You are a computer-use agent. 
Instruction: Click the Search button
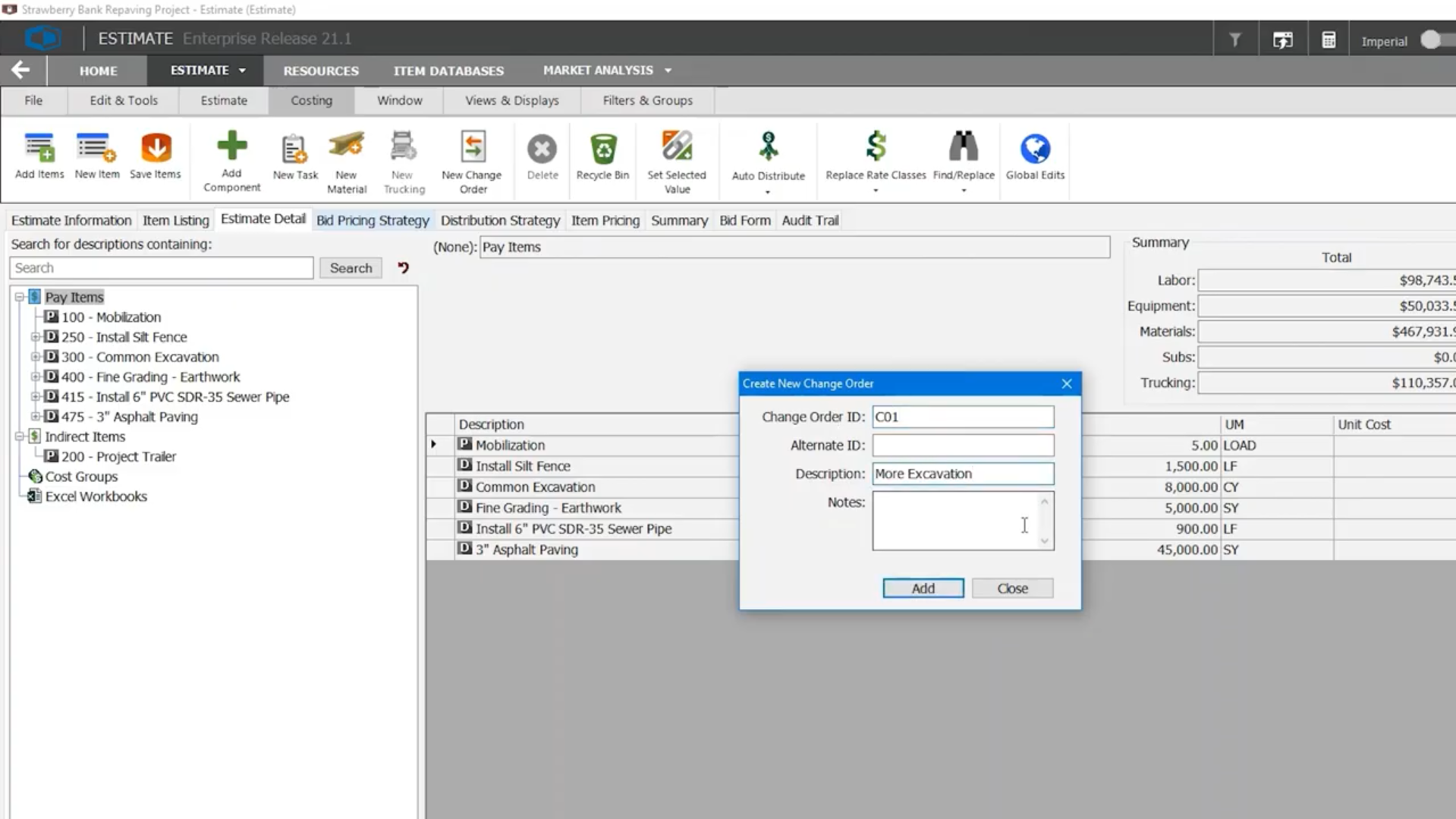click(351, 268)
